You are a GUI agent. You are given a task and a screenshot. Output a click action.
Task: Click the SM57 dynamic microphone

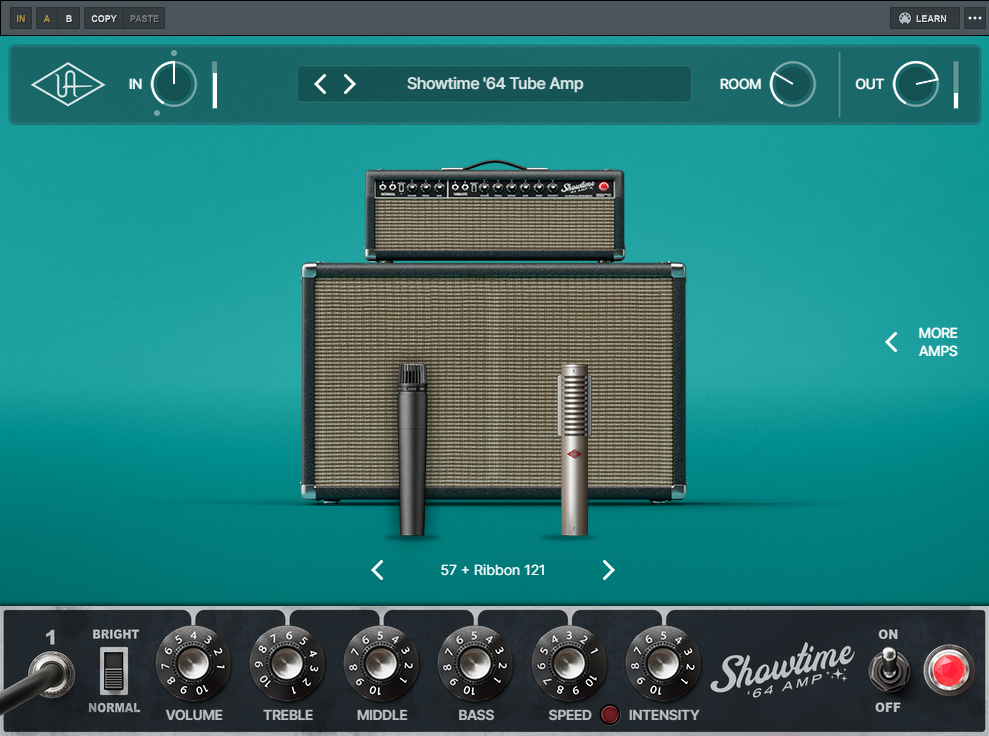click(413, 450)
